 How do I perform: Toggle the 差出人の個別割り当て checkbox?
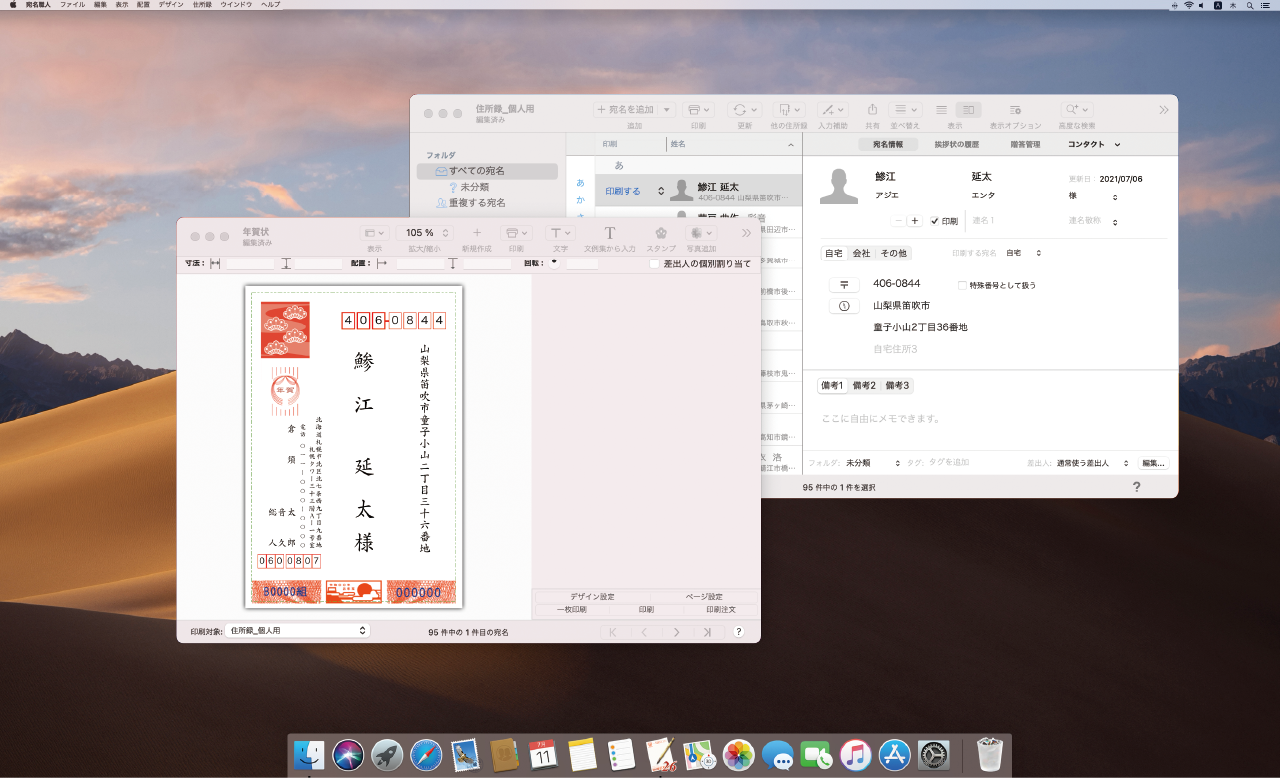654,264
